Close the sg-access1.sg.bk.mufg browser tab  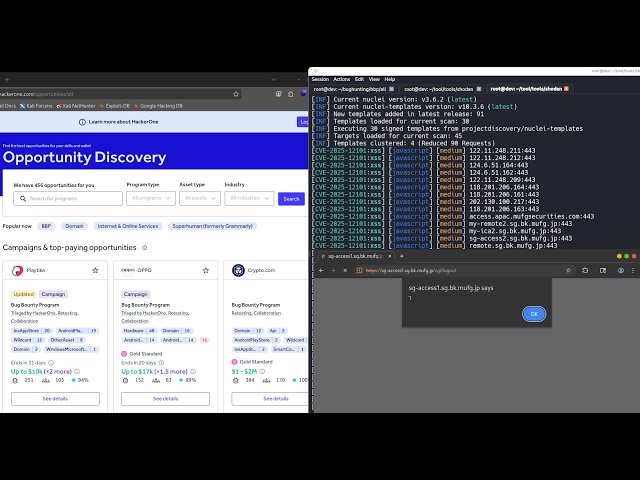point(390,256)
